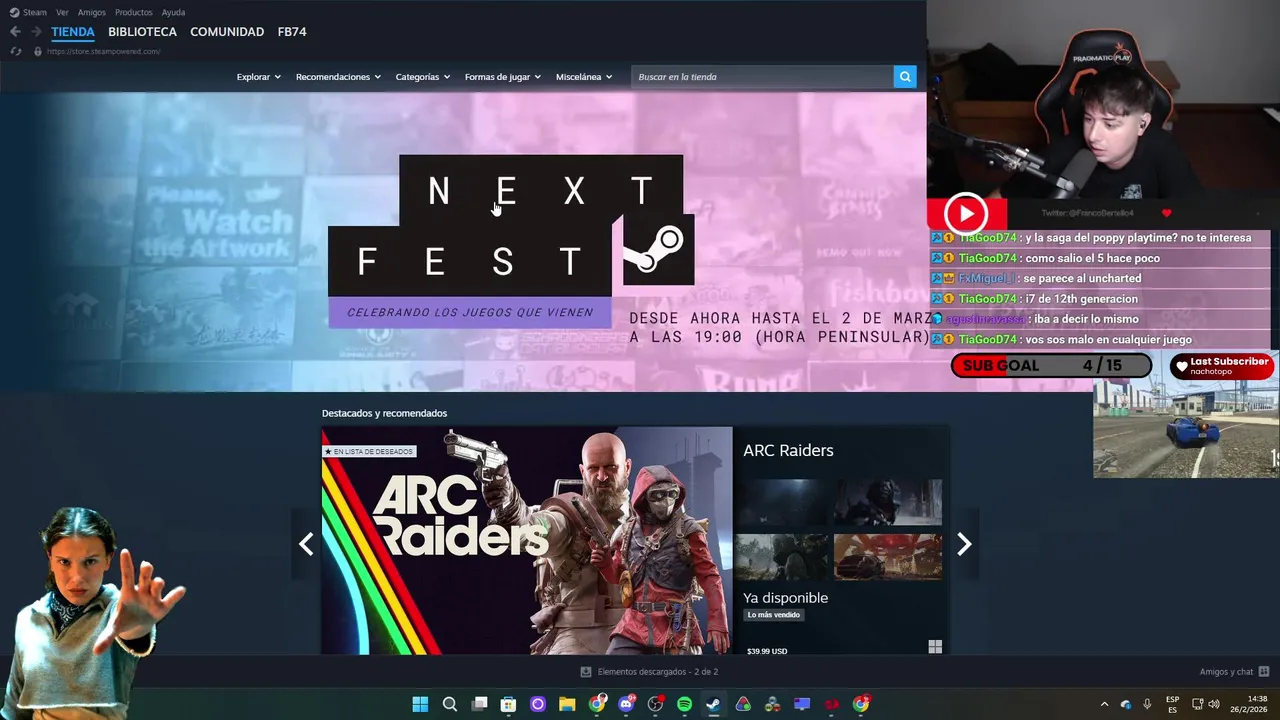Image resolution: width=1280 pixels, height=720 pixels.
Task: Open the ESP language indicator in taskbar
Action: (1172, 704)
